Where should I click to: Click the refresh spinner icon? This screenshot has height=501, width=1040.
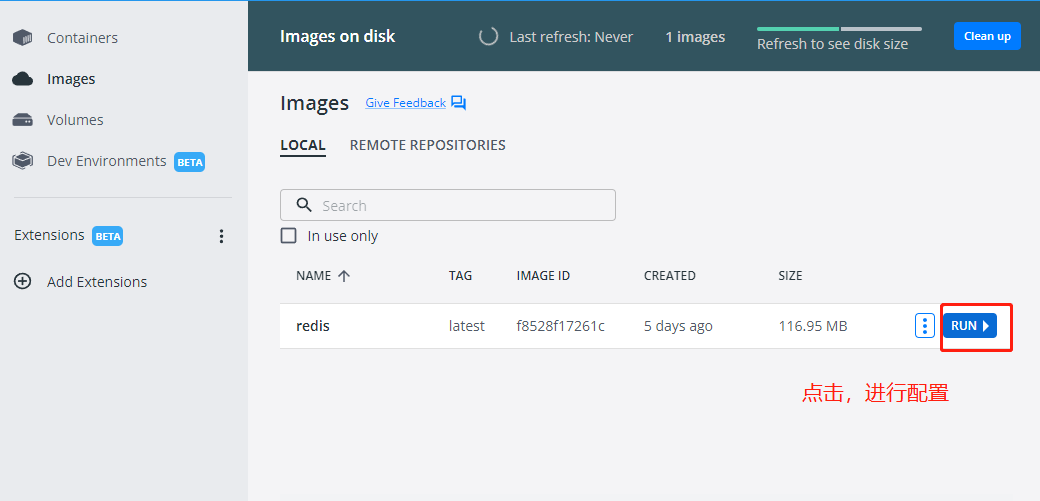488,36
